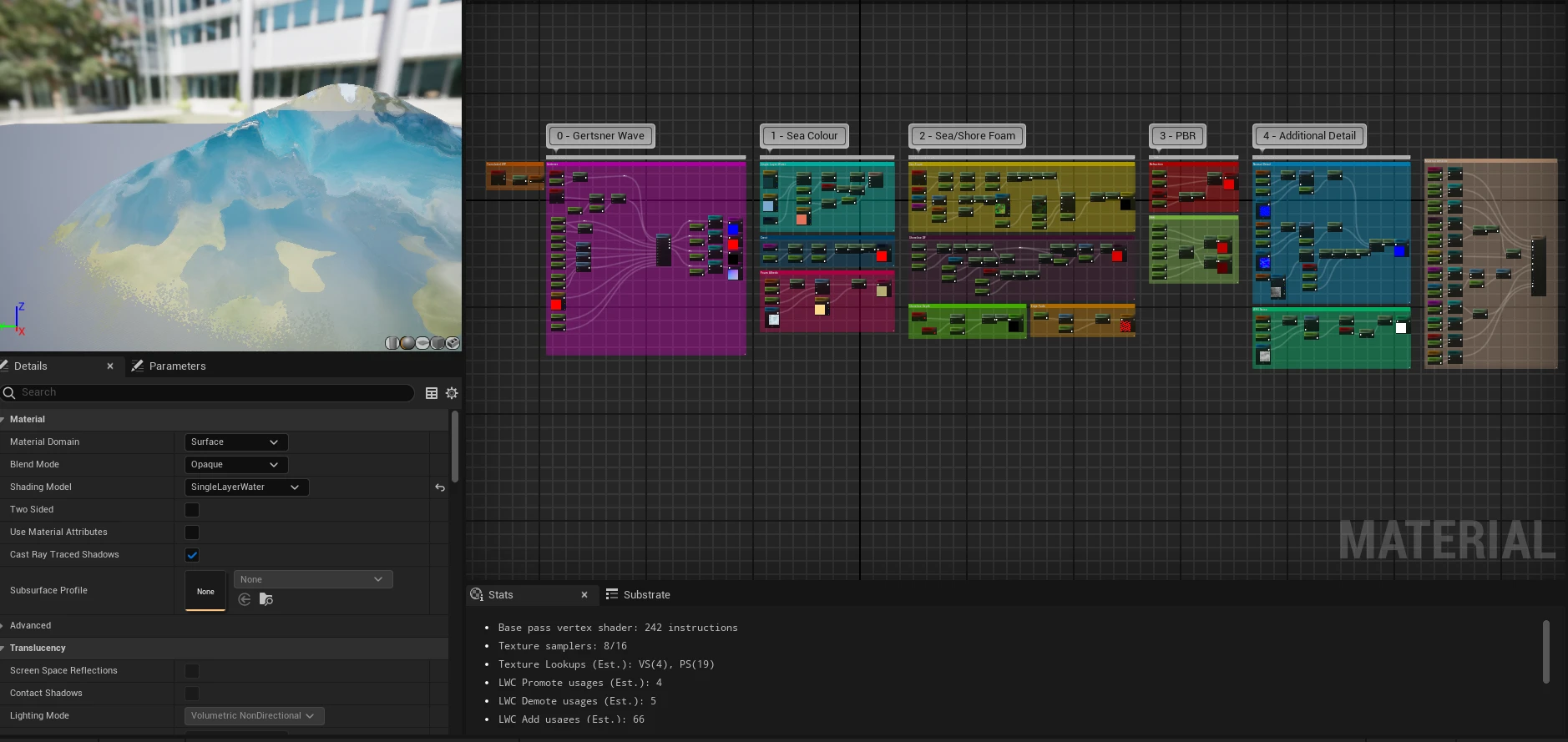Select the '0 - Gertsner Wave' comment label
Viewport: 1568px width, 742px height.
(x=600, y=136)
